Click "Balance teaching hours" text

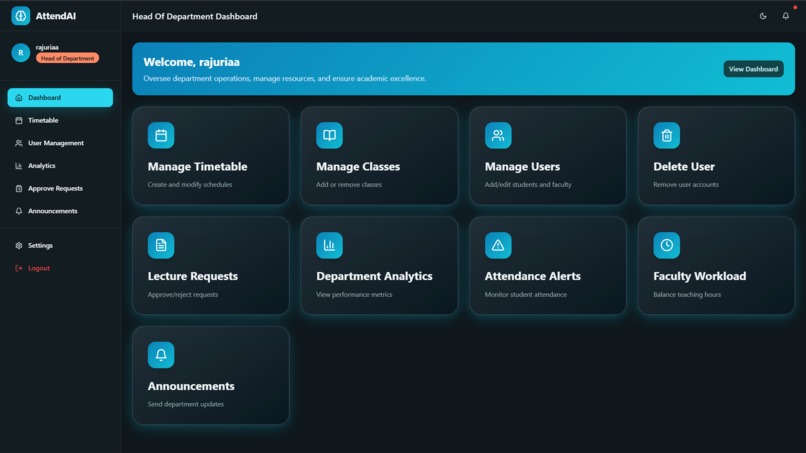(687, 295)
